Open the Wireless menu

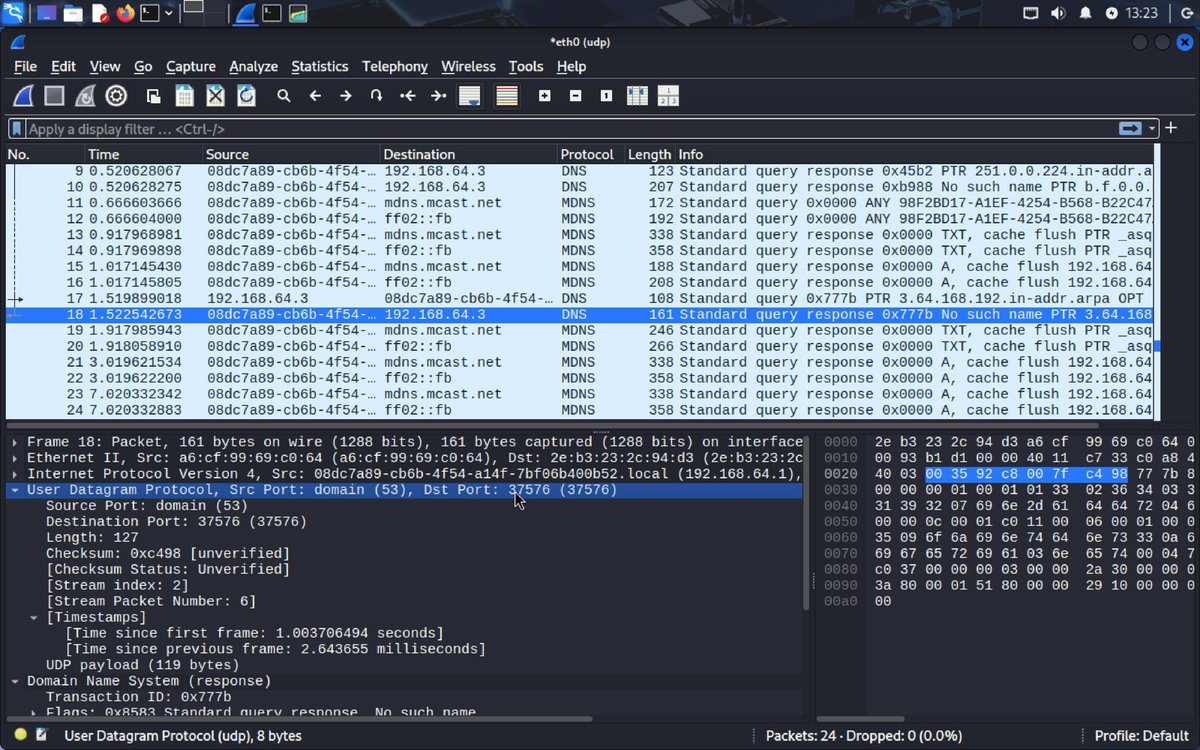coord(468,66)
